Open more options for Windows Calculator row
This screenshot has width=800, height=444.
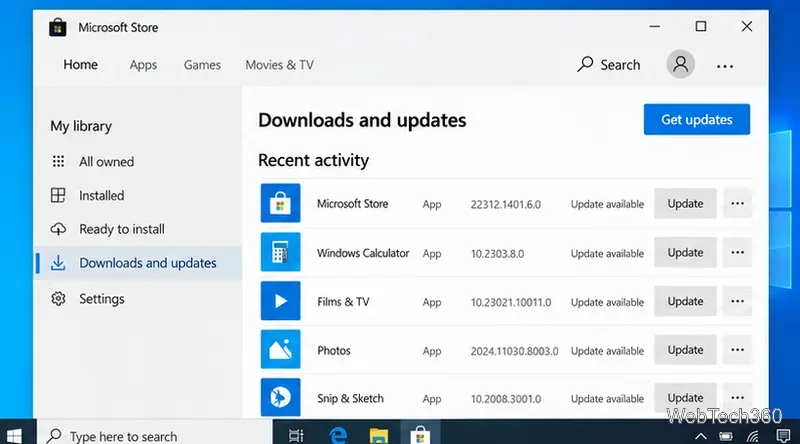[x=737, y=252]
